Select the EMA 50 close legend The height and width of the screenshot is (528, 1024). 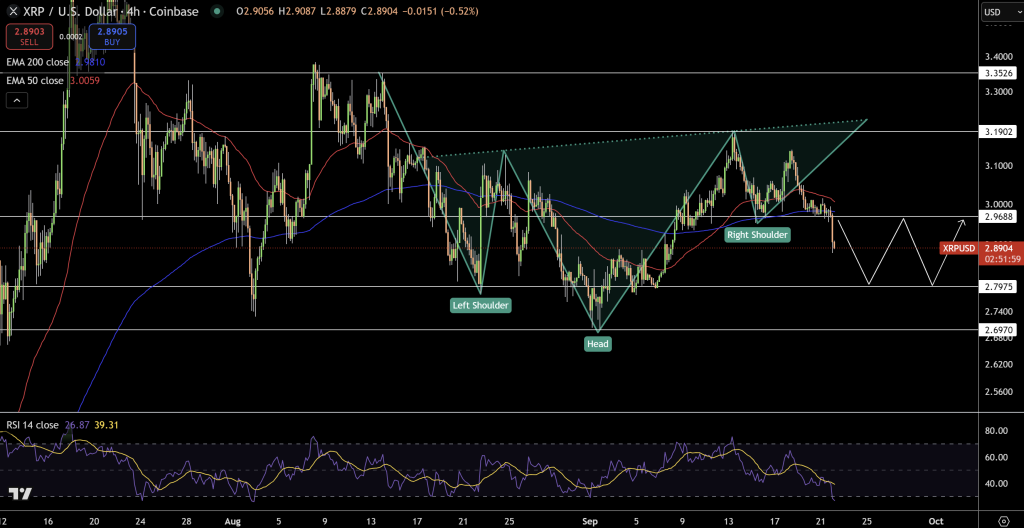coord(35,80)
